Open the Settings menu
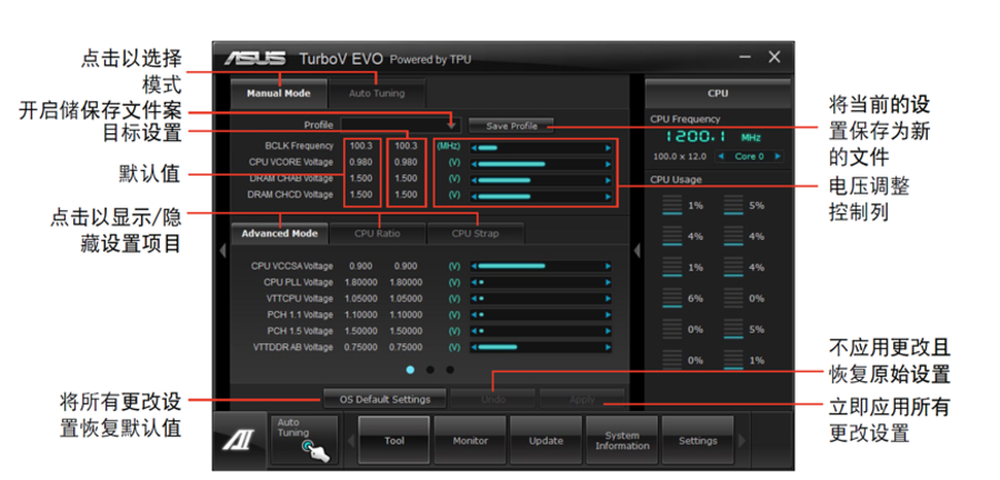 [x=698, y=440]
